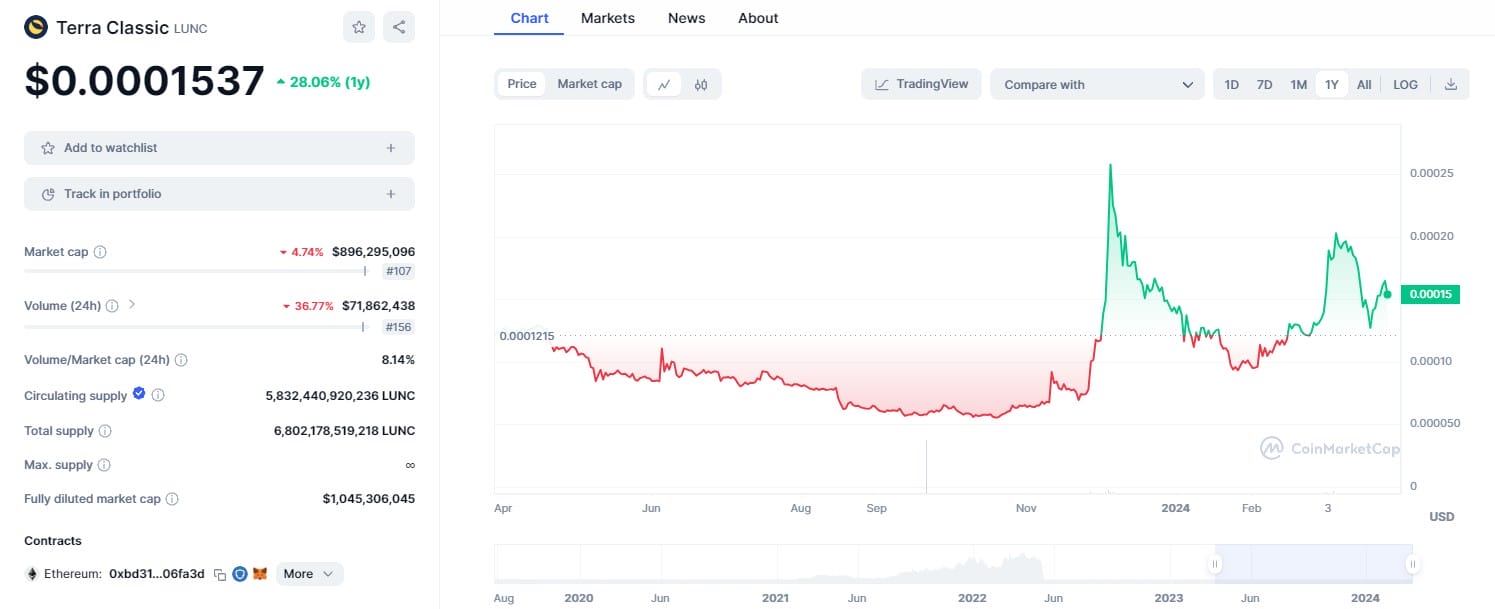Copy the Ethereum contract address
Screen dimensions: 1495x609
pyautogui.click(x=220, y=574)
